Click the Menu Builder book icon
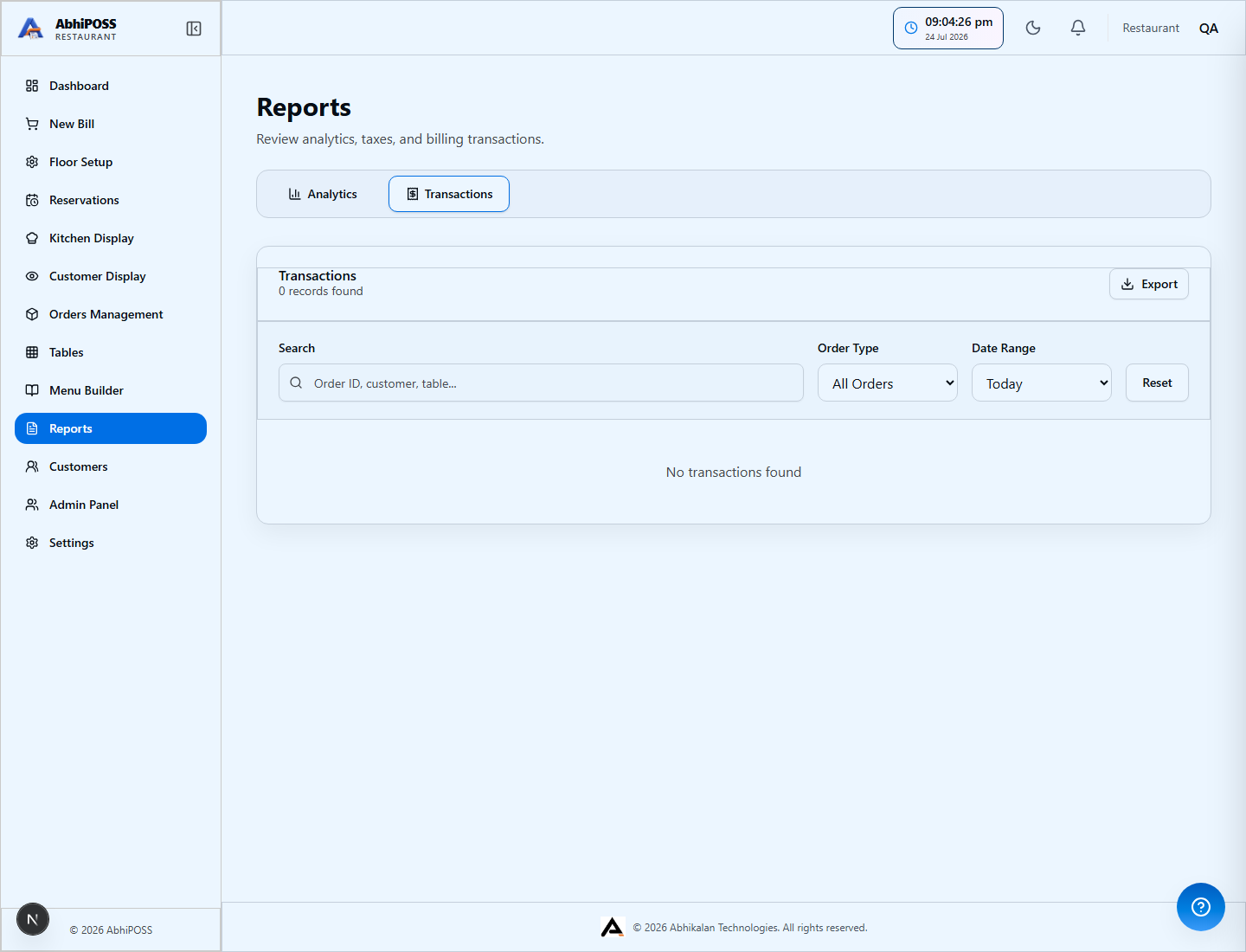This screenshot has height=952, width=1246. (32, 390)
